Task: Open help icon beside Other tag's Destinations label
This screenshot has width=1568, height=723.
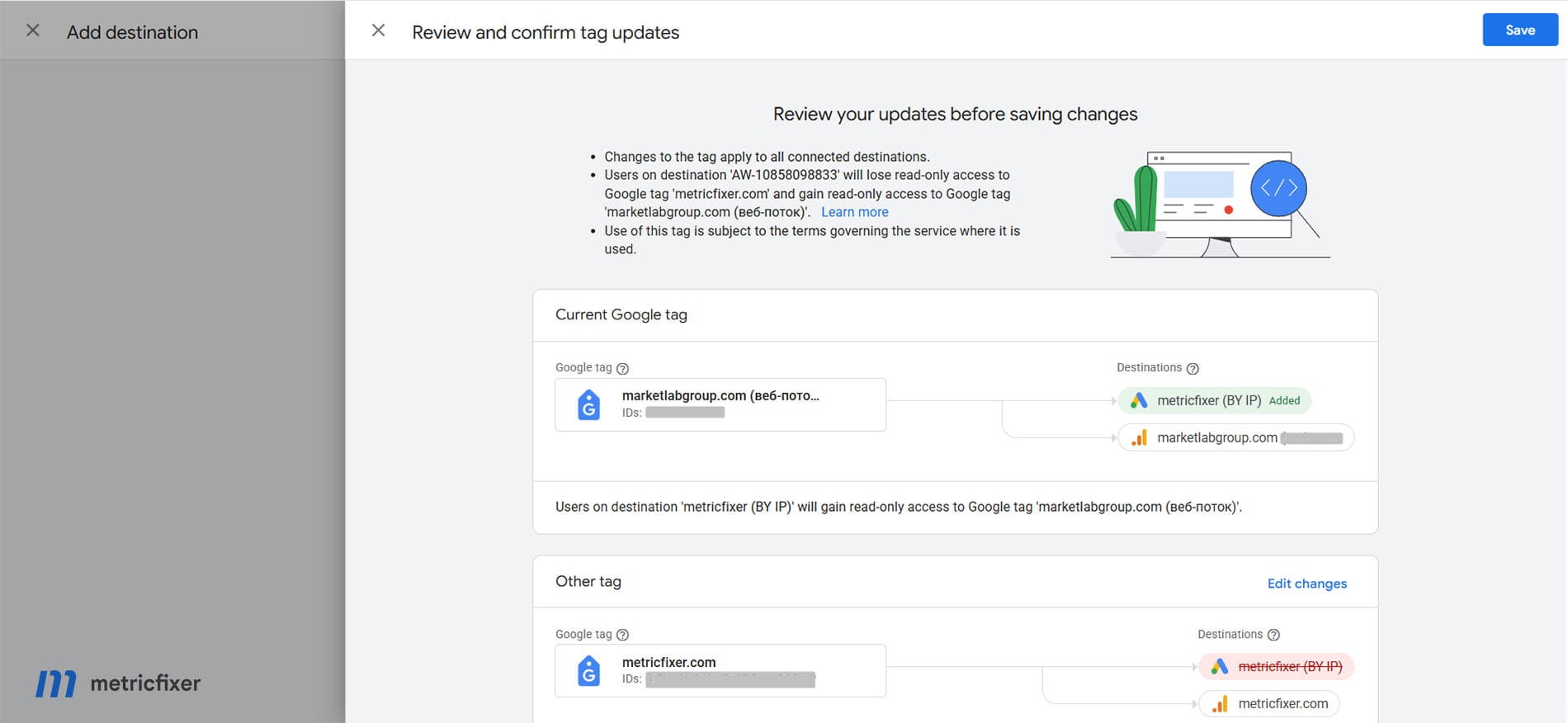Action: click(x=1273, y=635)
